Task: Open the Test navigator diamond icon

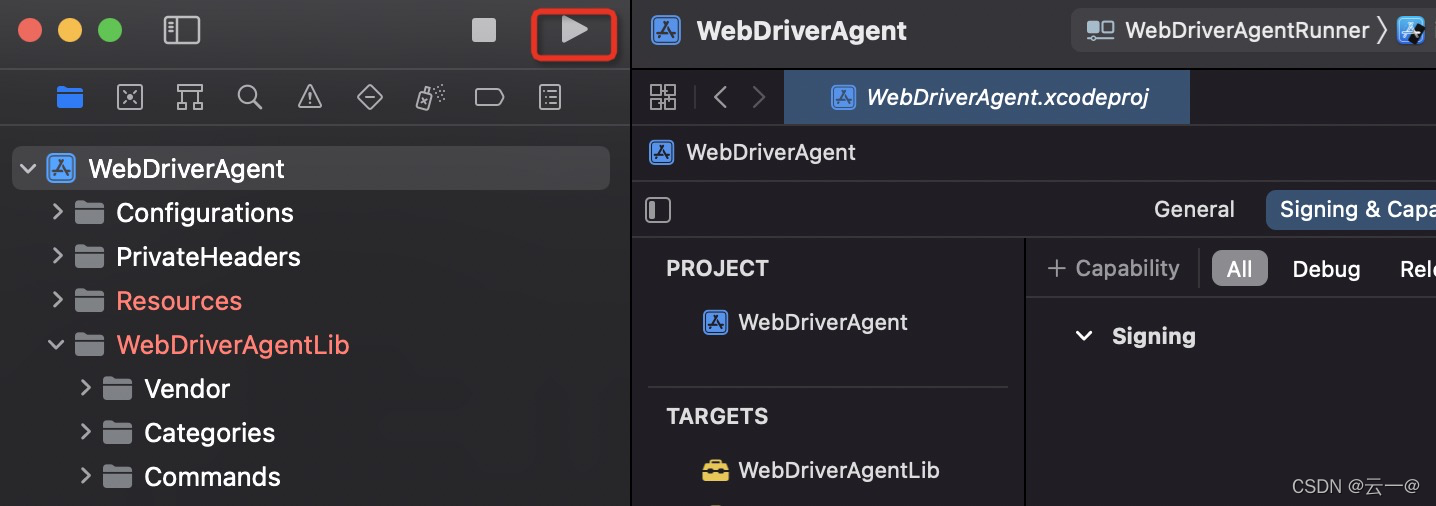Action: 370,97
